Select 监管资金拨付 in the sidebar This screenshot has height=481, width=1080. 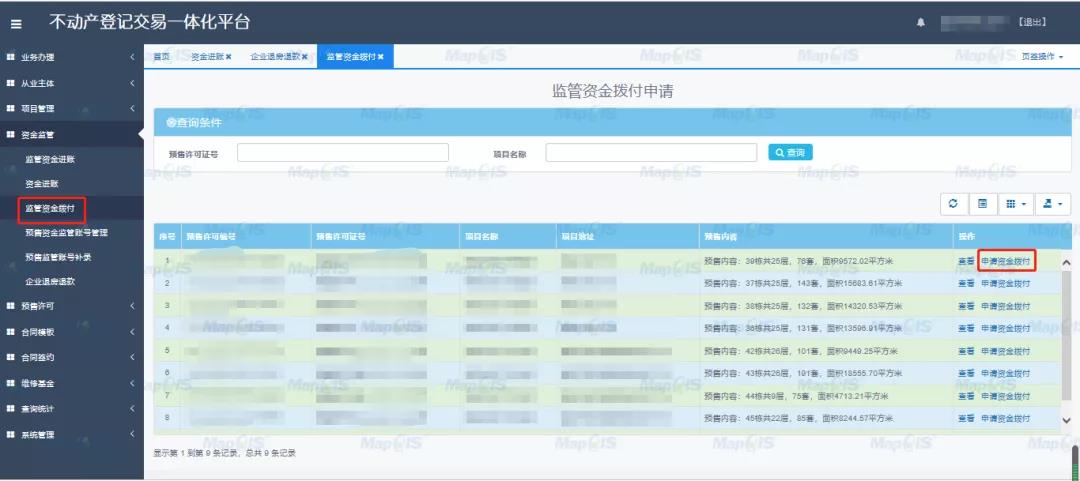(50, 209)
